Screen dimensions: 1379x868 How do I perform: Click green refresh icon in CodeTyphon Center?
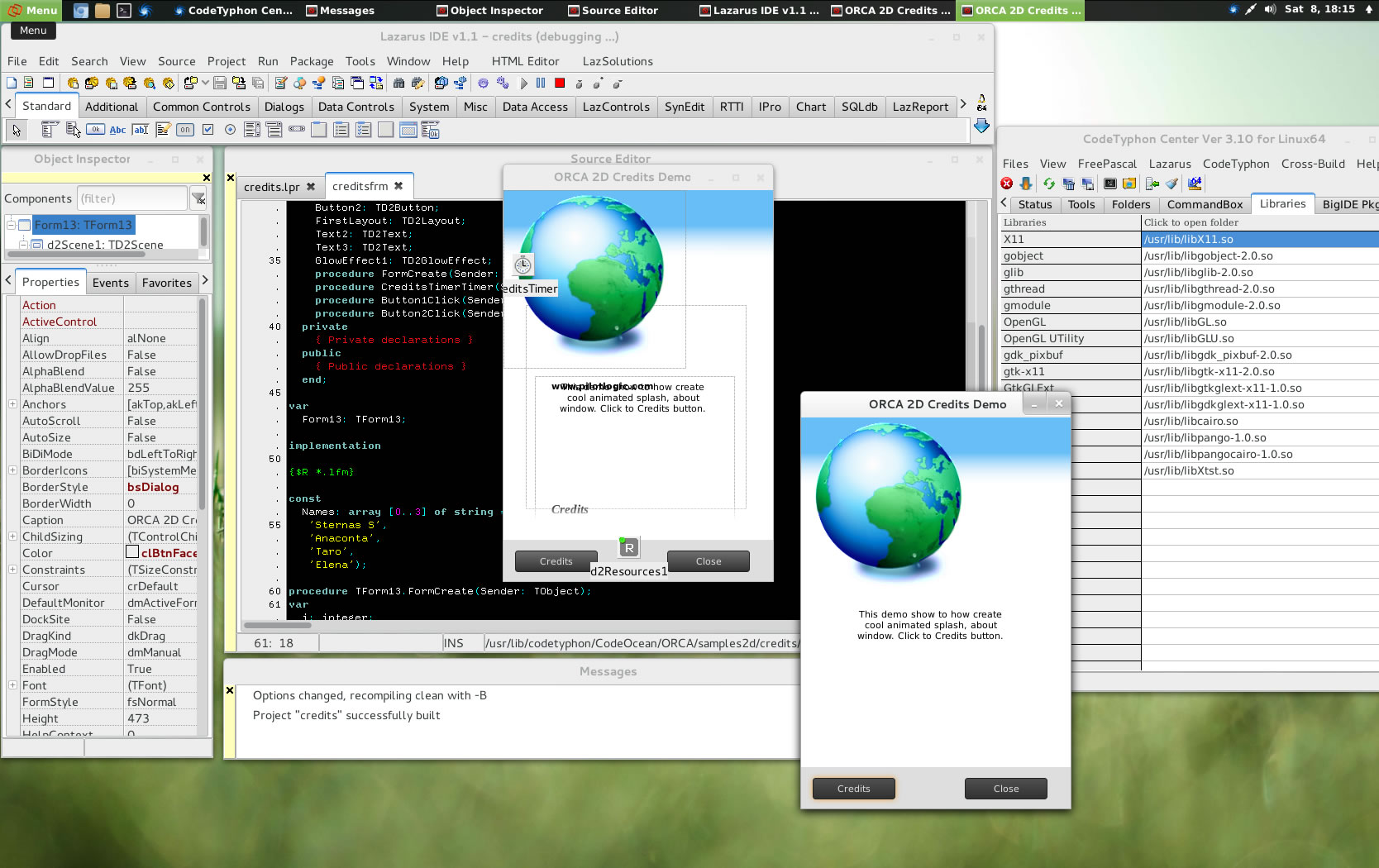click(x=1049, y=184)
